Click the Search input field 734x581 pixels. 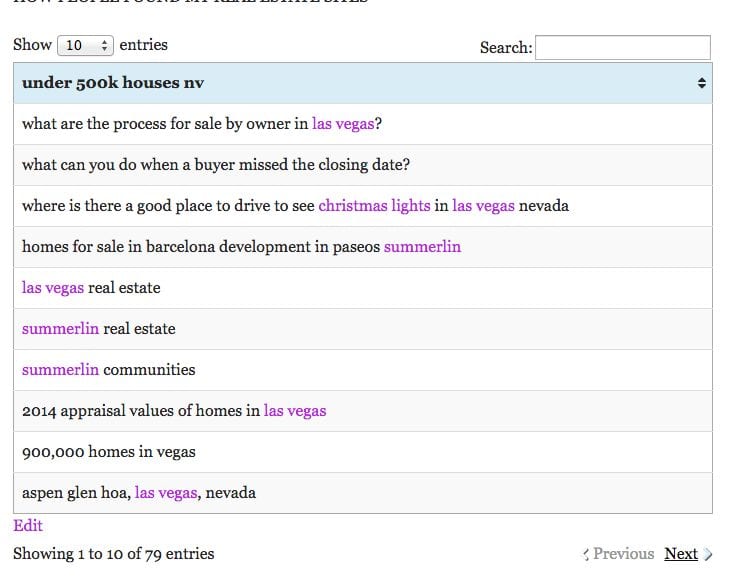click(x=623, y=48)
